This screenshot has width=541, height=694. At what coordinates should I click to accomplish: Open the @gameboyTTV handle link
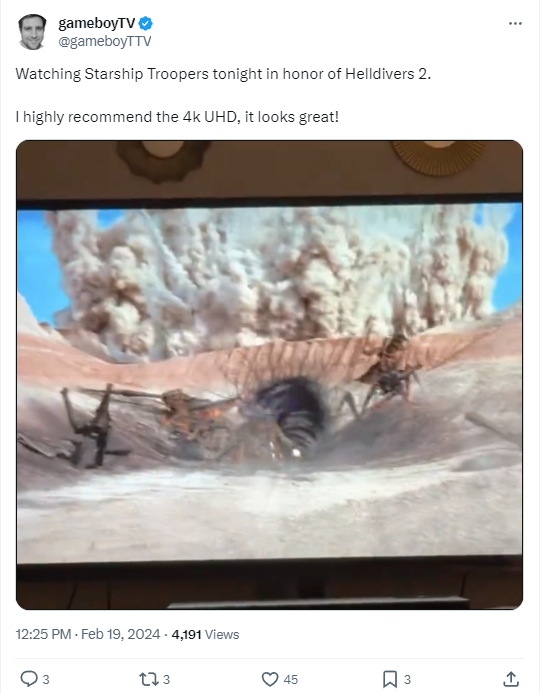coord(105,41)
